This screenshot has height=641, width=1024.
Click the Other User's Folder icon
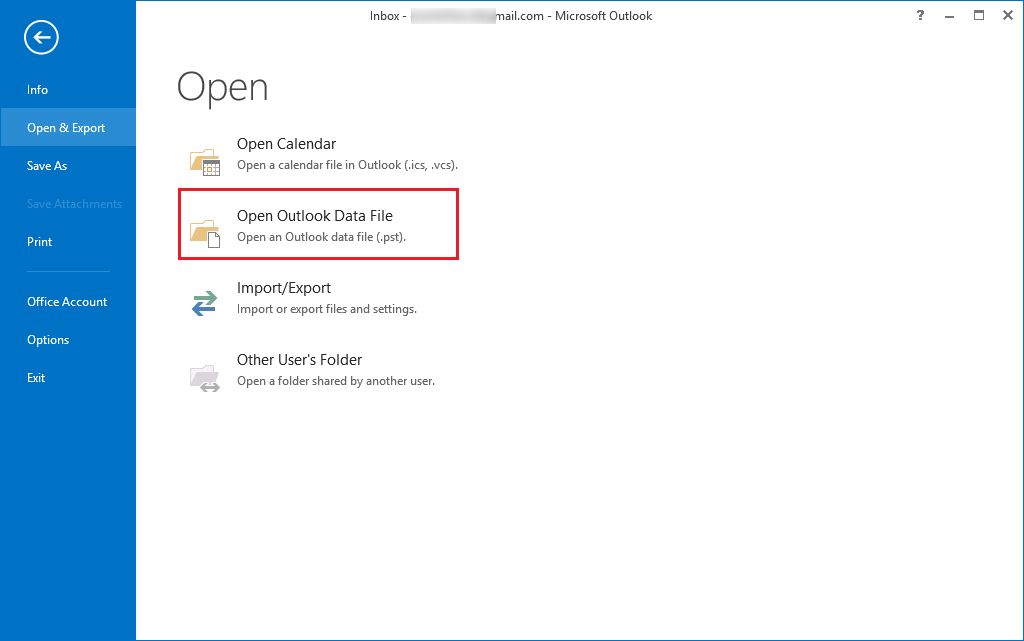pyautogui.click(x=205, y=377)
